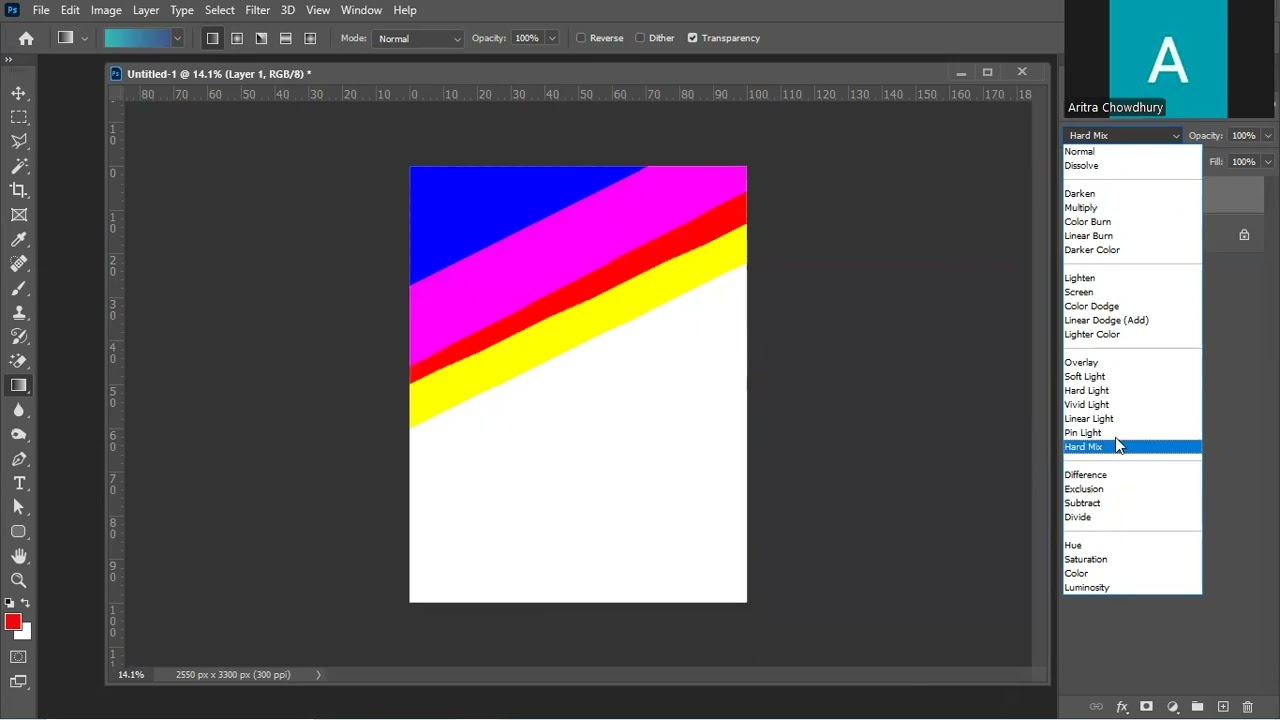Image resolution: width=1280 pixels, height=720 pixels.
Task: Create a new layer group folder
Action: 1197,707
